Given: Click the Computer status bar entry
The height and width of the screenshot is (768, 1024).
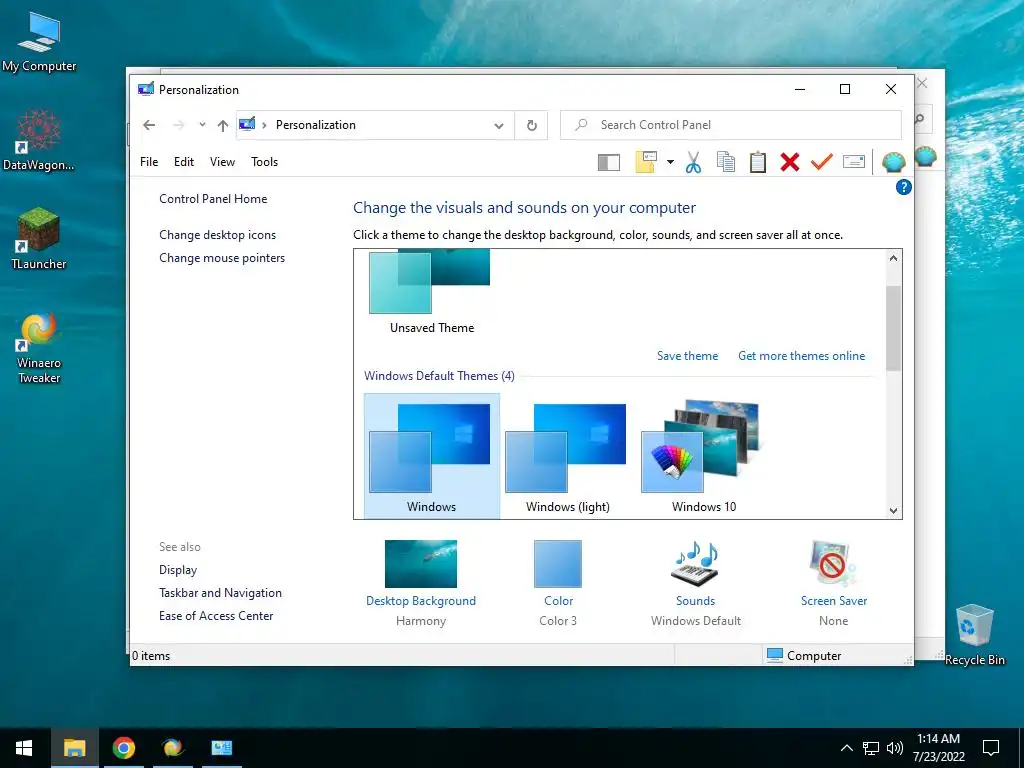Looking at the screenshot, I should coord(804,656).
